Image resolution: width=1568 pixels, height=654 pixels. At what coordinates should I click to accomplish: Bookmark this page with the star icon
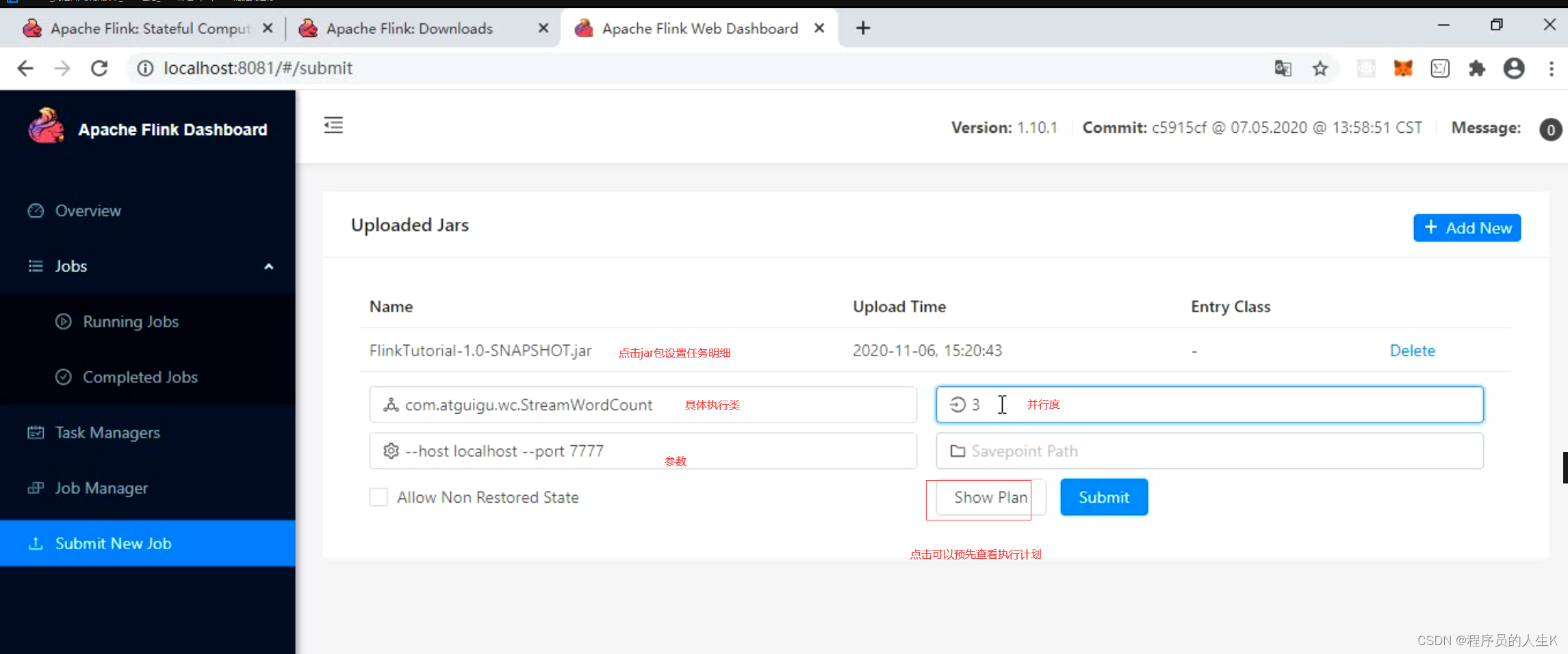pos(1320,68)
